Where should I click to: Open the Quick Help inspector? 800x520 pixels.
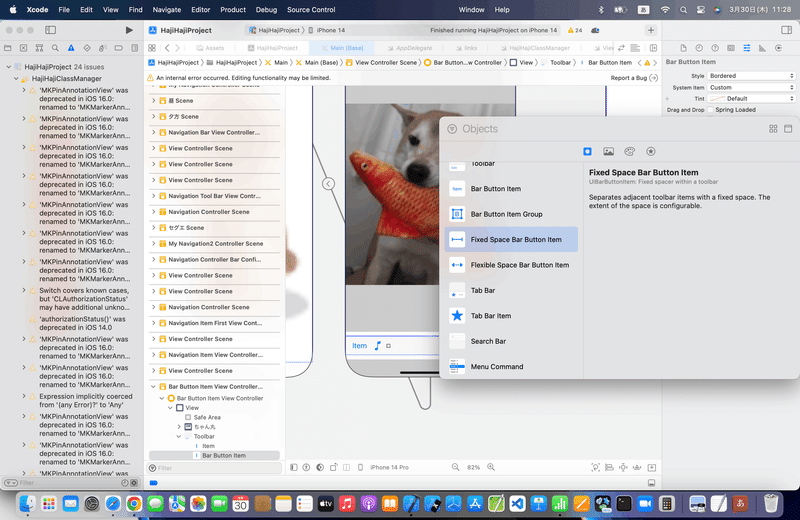tap(715, 48)
